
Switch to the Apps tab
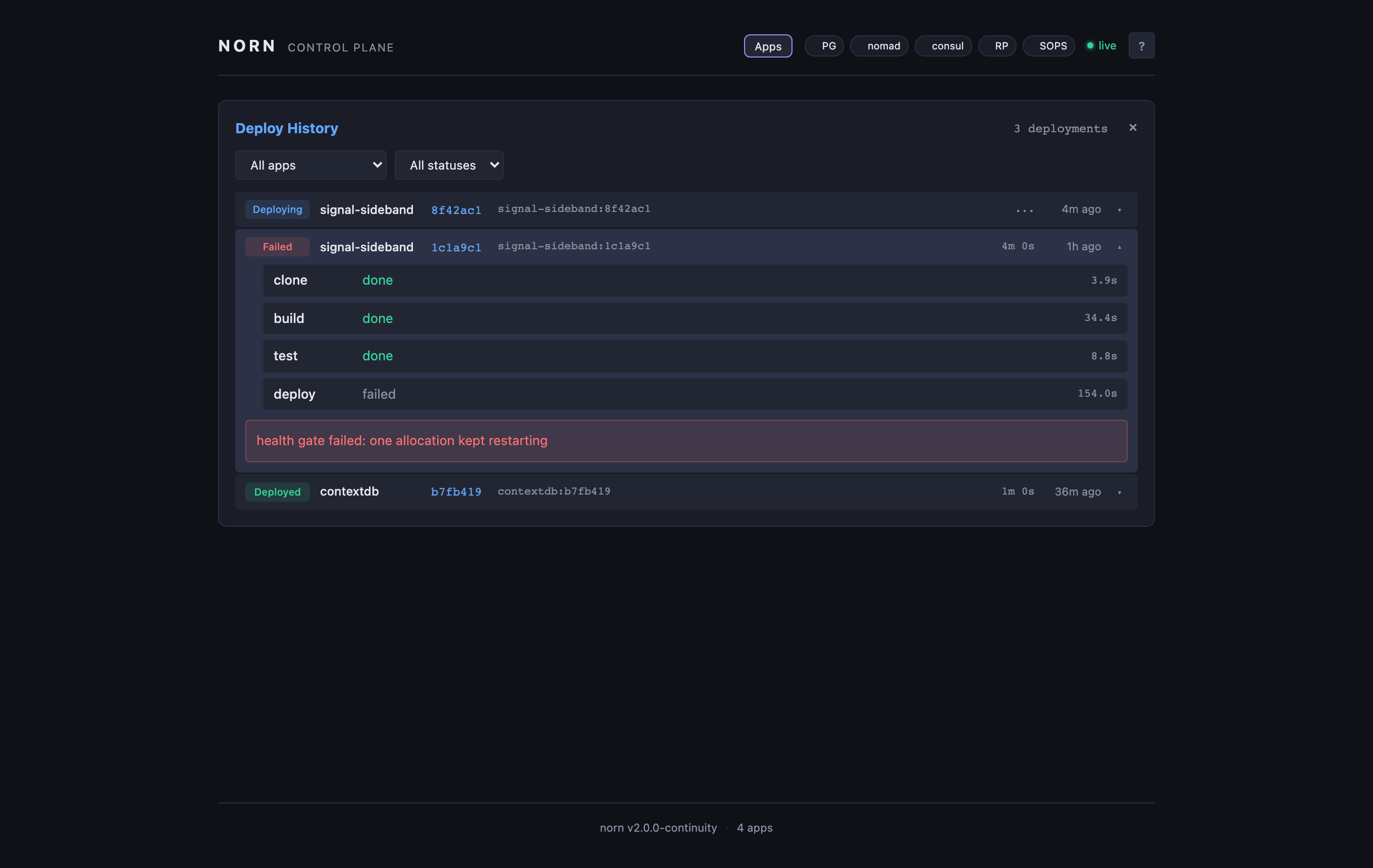click(767, 46)
